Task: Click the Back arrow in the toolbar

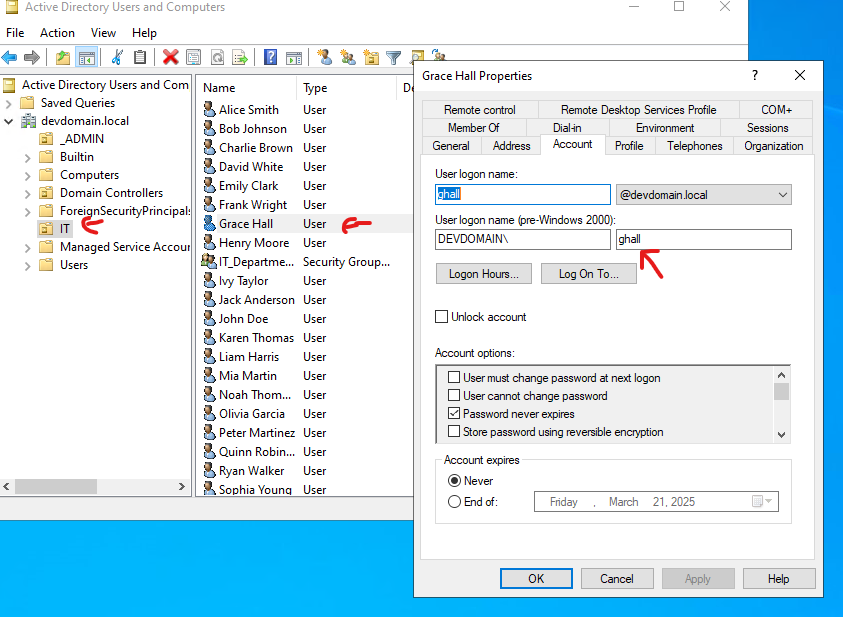Action: (9, 57)
